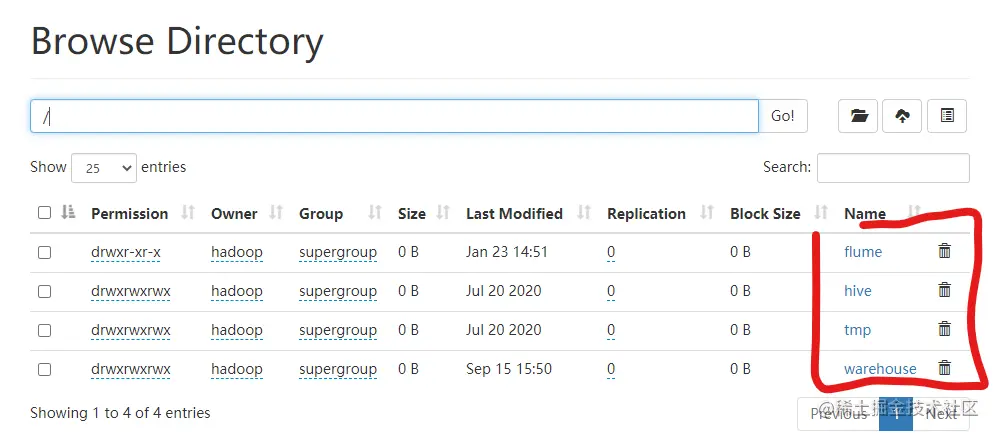Click the cut and paste list icon
Image resolution: width=994 pixels, height=434 pixels.
click(x=947, y=116)
